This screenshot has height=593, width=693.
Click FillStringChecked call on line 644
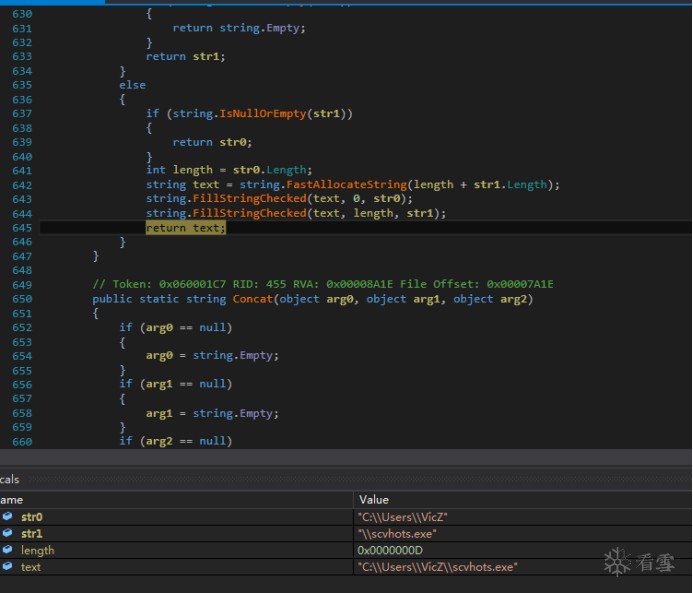(250, 213)
